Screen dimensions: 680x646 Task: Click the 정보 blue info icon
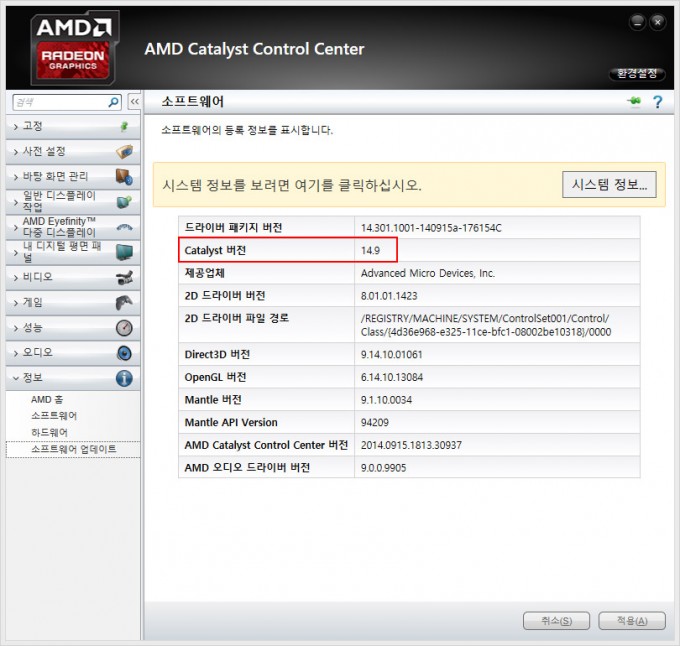tap(124, 378)
